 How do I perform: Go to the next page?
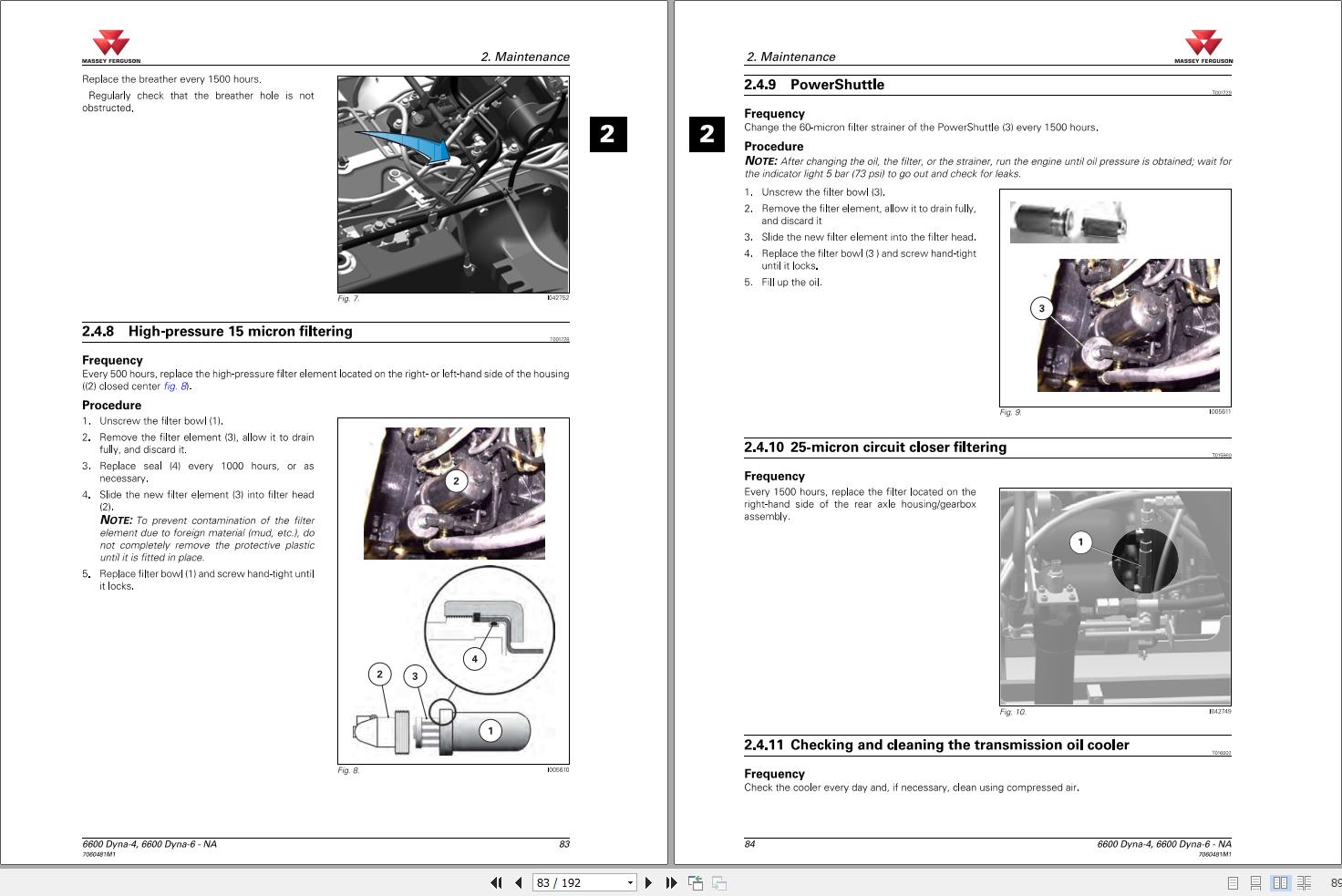pos(648,882)
